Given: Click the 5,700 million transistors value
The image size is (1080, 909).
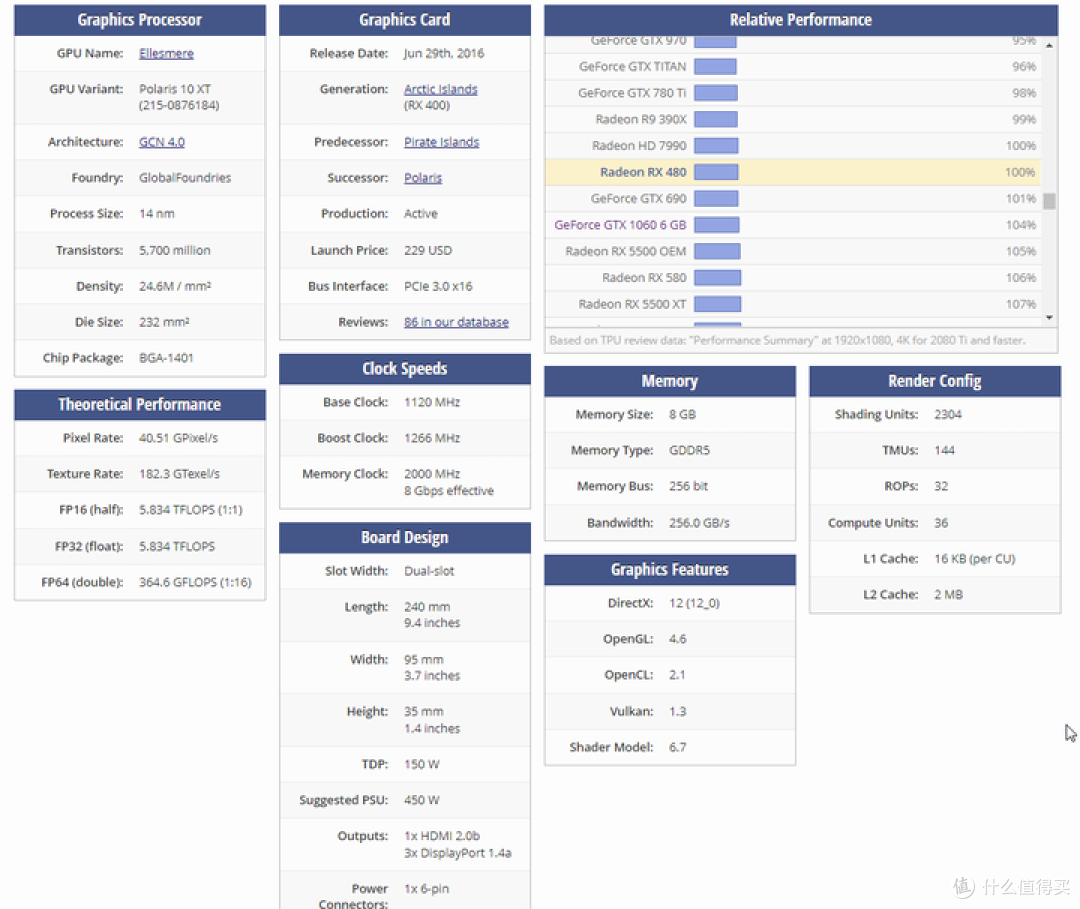Looking at the screenshot, I should (175, 250).
